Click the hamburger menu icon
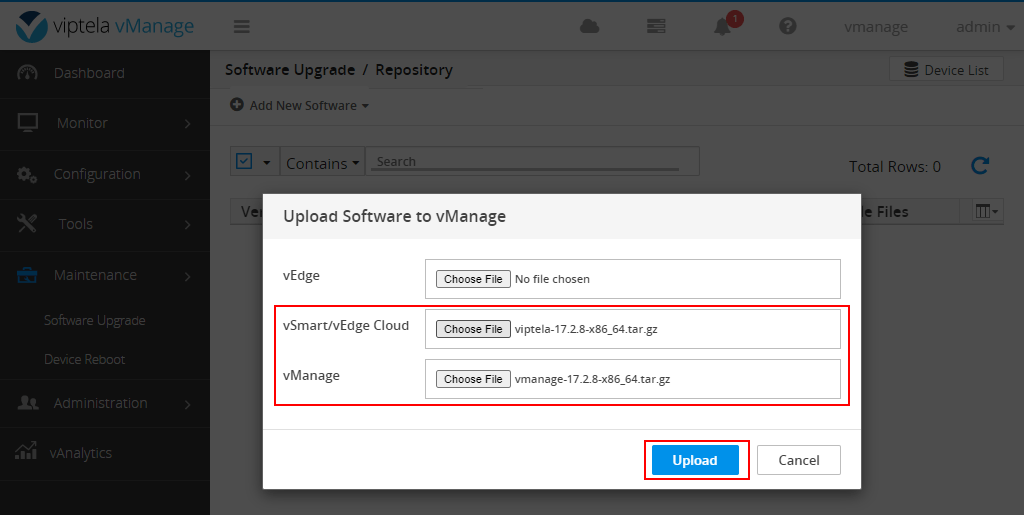The width and height of the screenshot is (1024, 515). click(x=242, y=27)
